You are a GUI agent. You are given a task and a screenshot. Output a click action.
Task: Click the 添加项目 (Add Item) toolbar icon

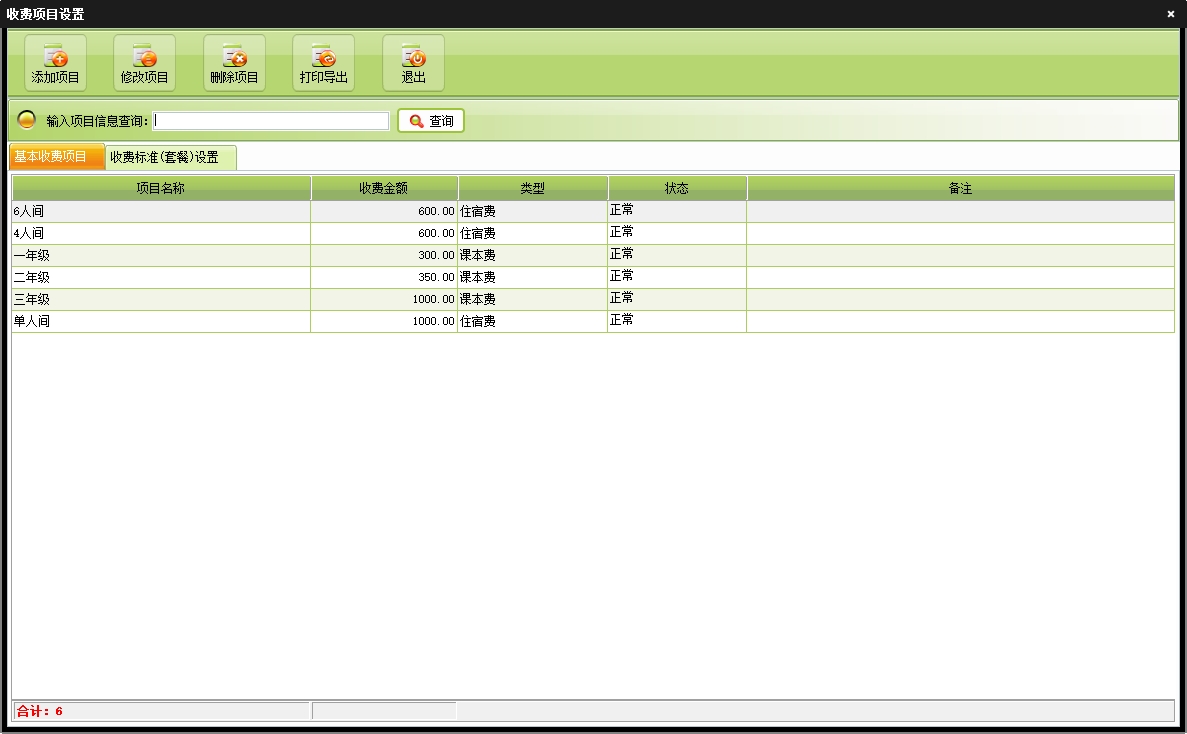[55, 64]
